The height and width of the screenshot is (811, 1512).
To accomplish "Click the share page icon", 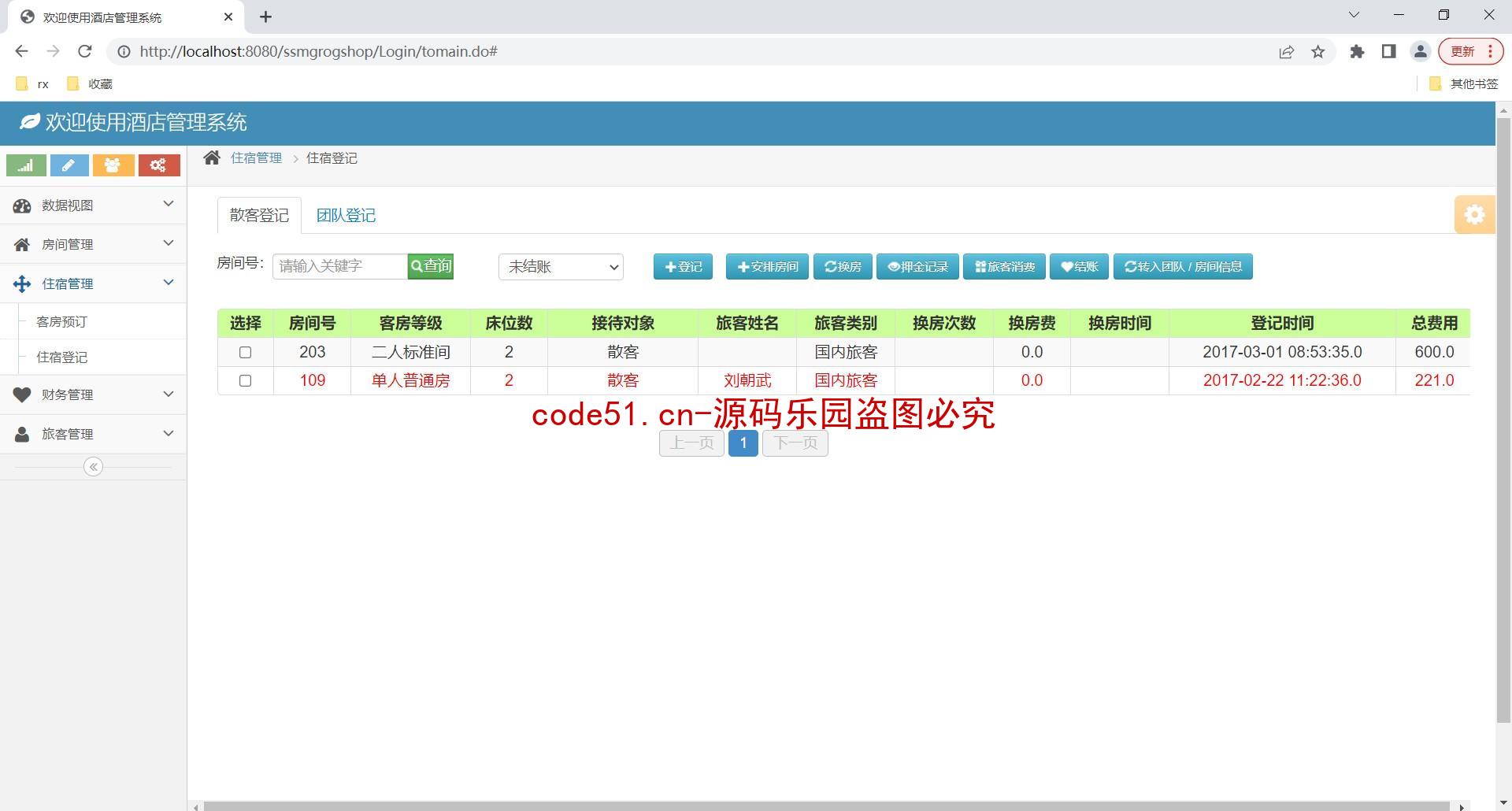I will [x=1287, y=52].
